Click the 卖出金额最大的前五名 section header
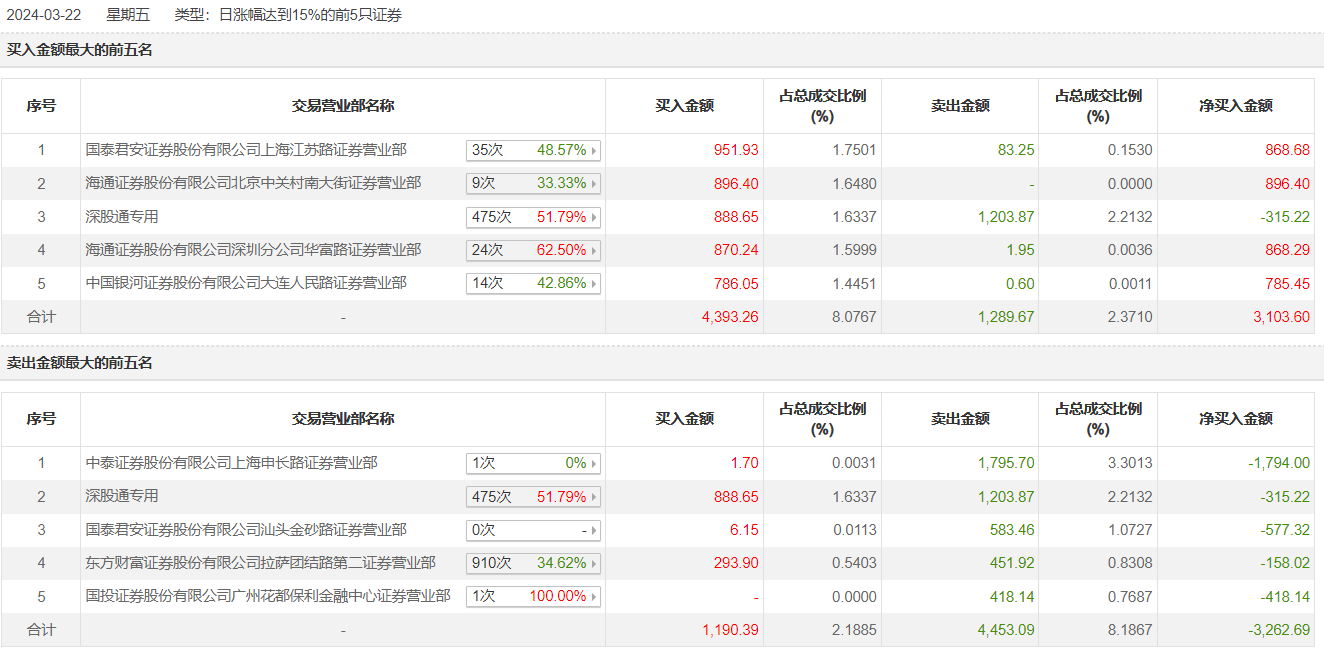The image size is (1324, 651). pos(80,363)
